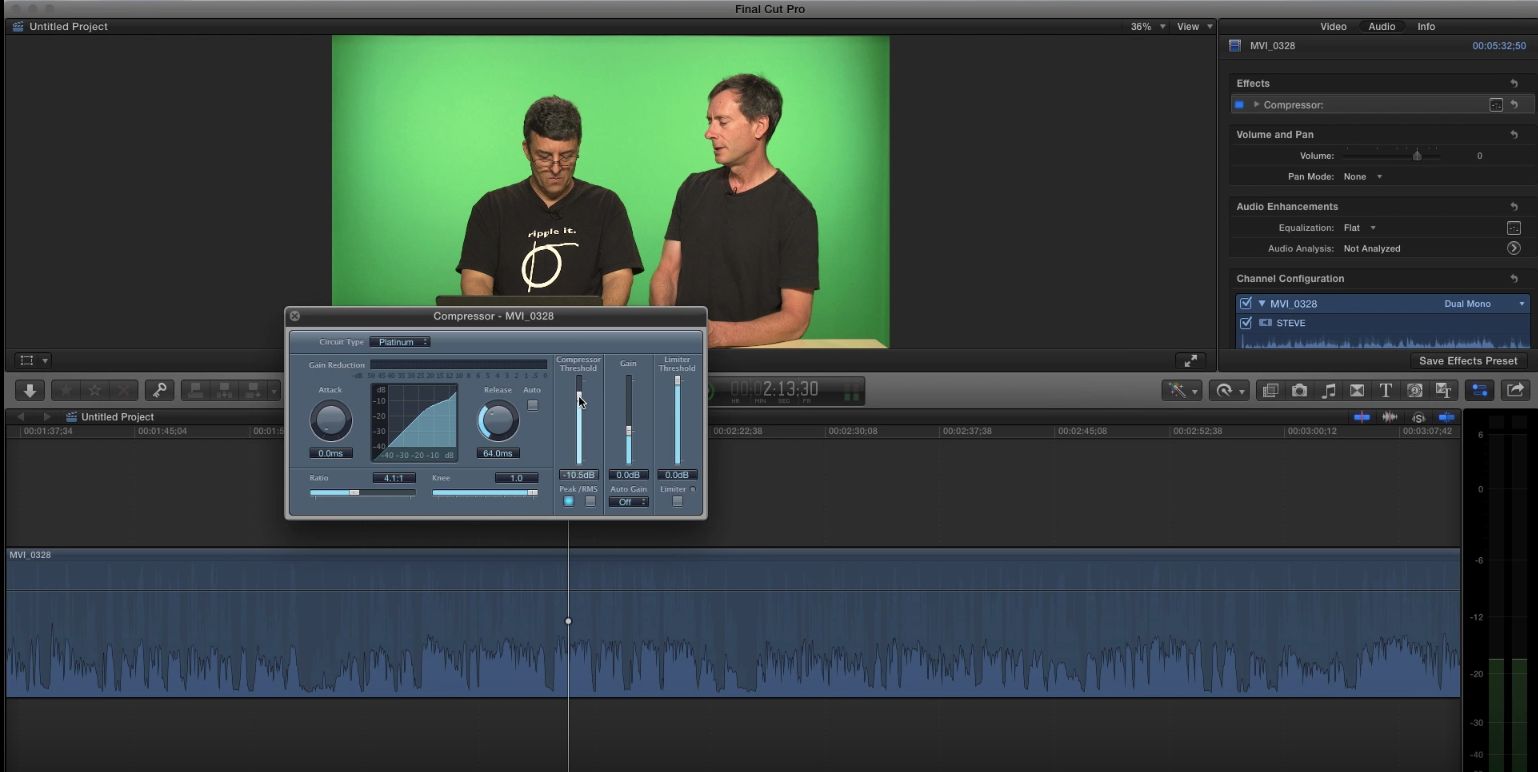Open the Generators Browser icon

[1414, 390]
